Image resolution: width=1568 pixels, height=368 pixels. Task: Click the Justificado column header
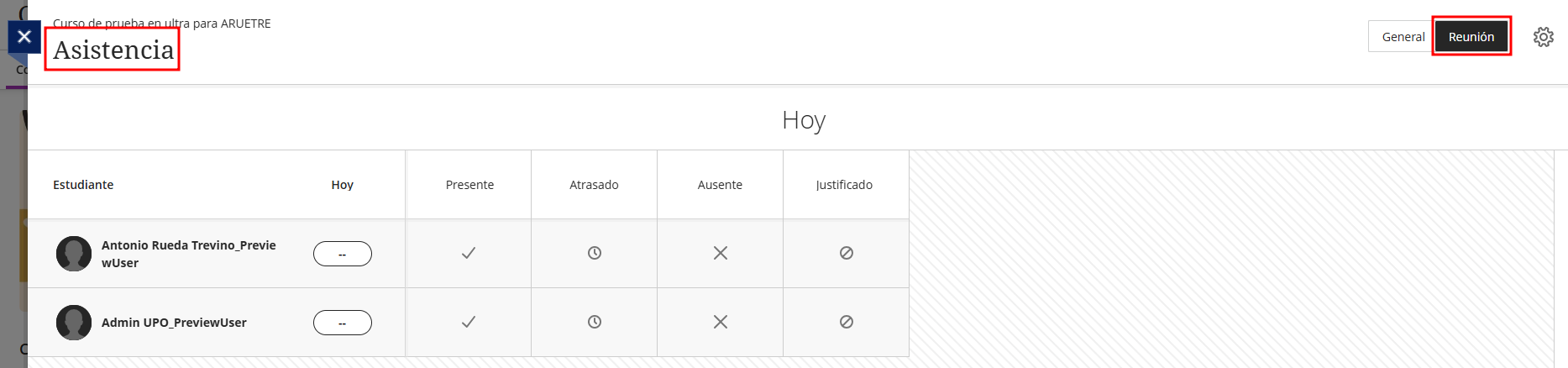pos(844,185)
